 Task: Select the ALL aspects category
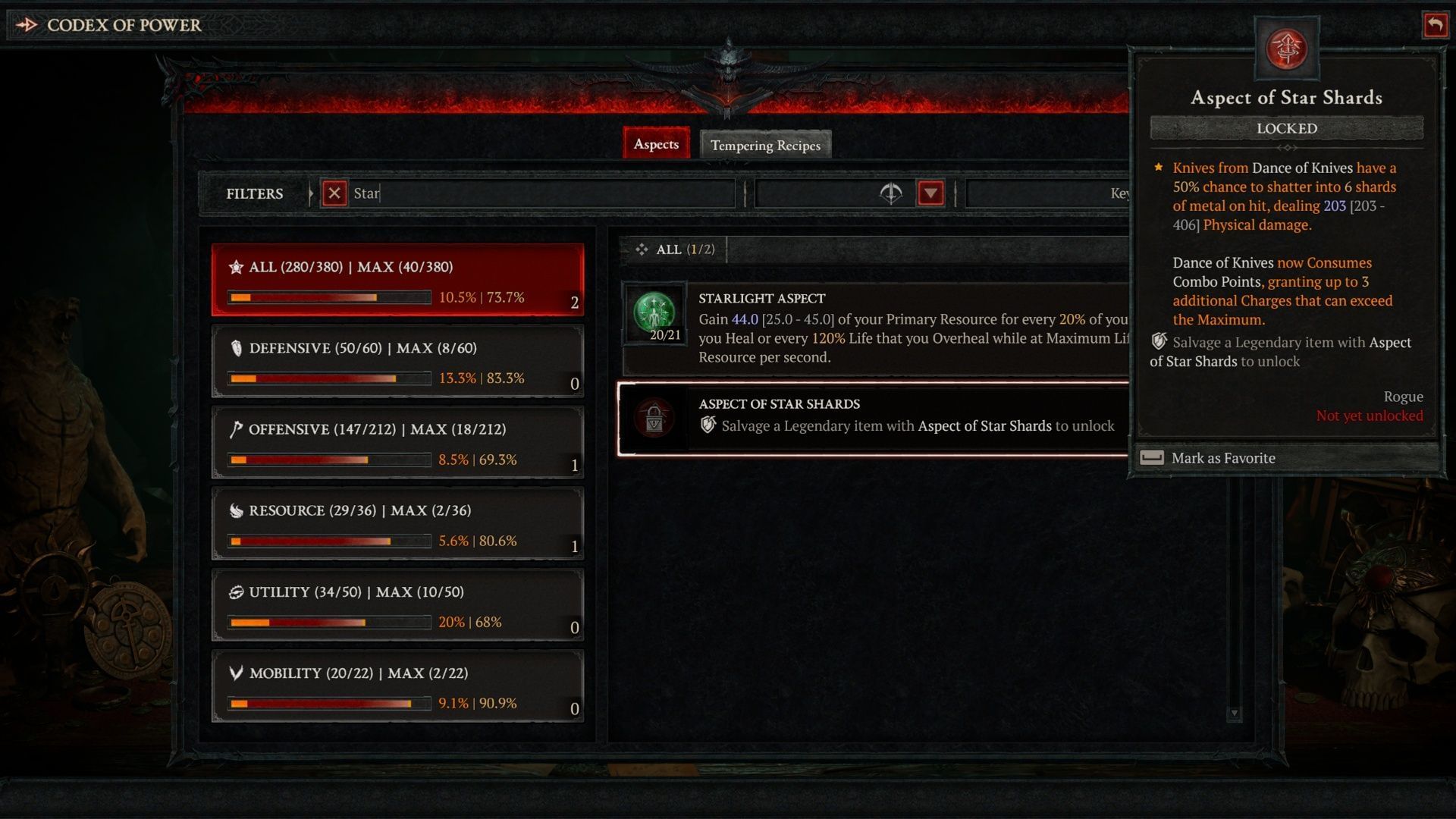coord(397,280)
